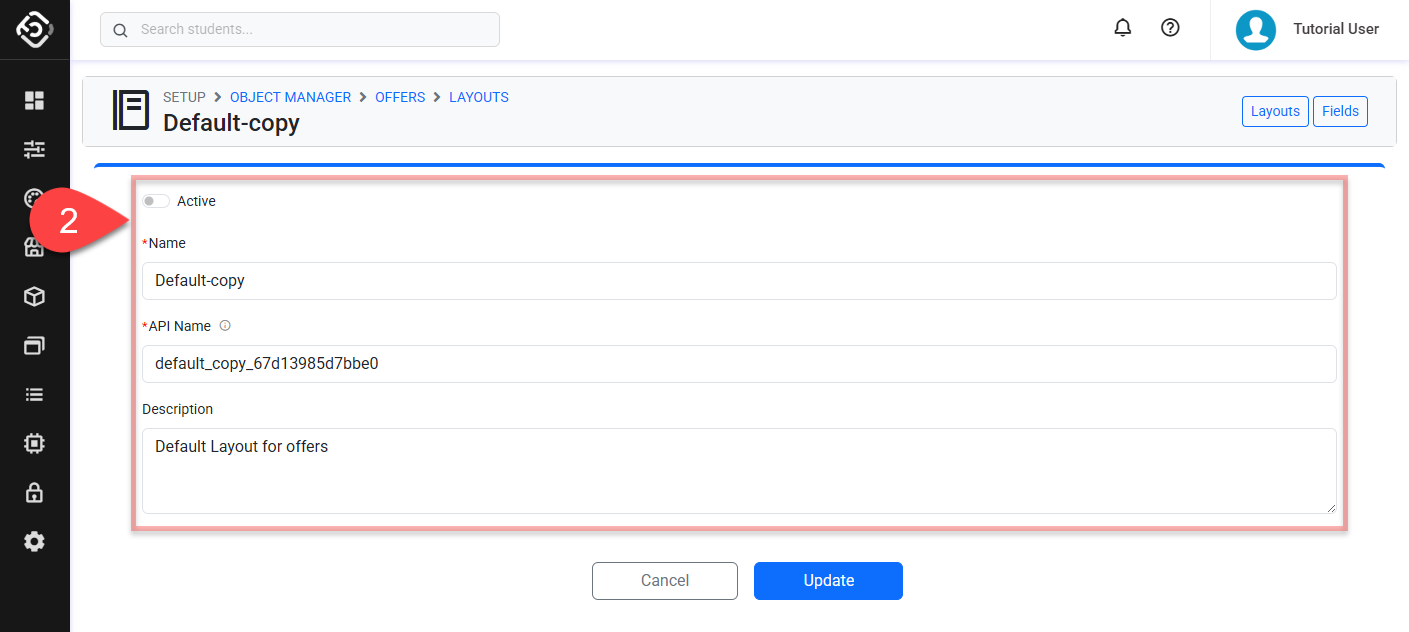Click the Cancel button
This screenshot has width=1409, height=632.
tap(665, 581)
